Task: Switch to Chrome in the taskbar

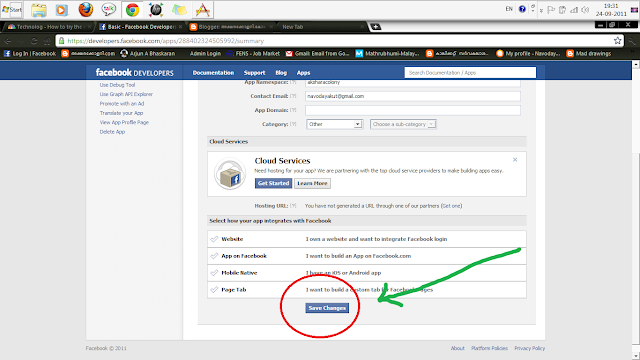Action: [x=132, y=9]
